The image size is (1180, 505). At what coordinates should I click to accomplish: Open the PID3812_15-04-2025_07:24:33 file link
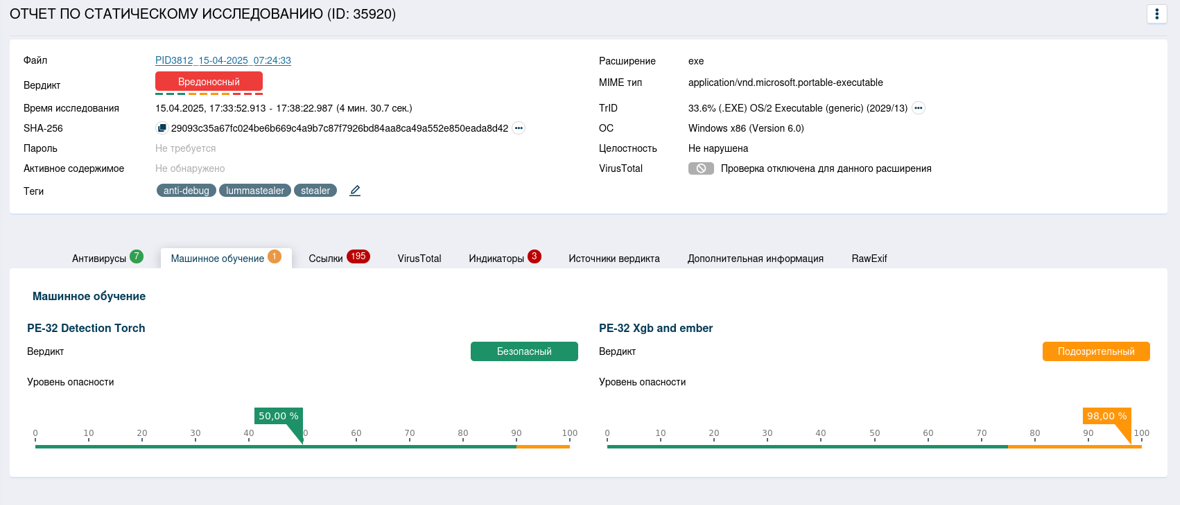pyautogui.click(x=223, y=61)
